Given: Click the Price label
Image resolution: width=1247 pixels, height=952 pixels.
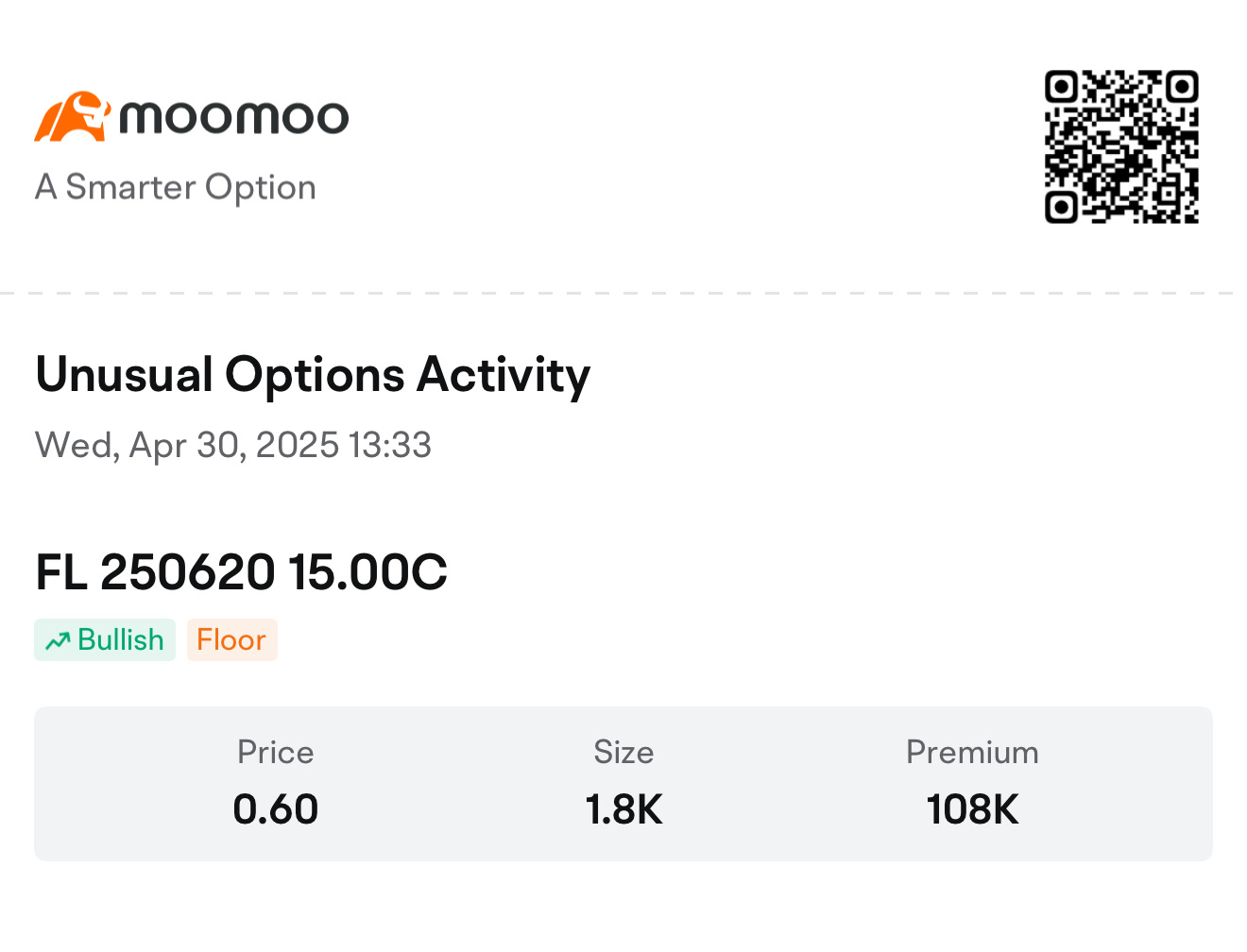Looking at the screenshot, I should (x=275, y=752).
